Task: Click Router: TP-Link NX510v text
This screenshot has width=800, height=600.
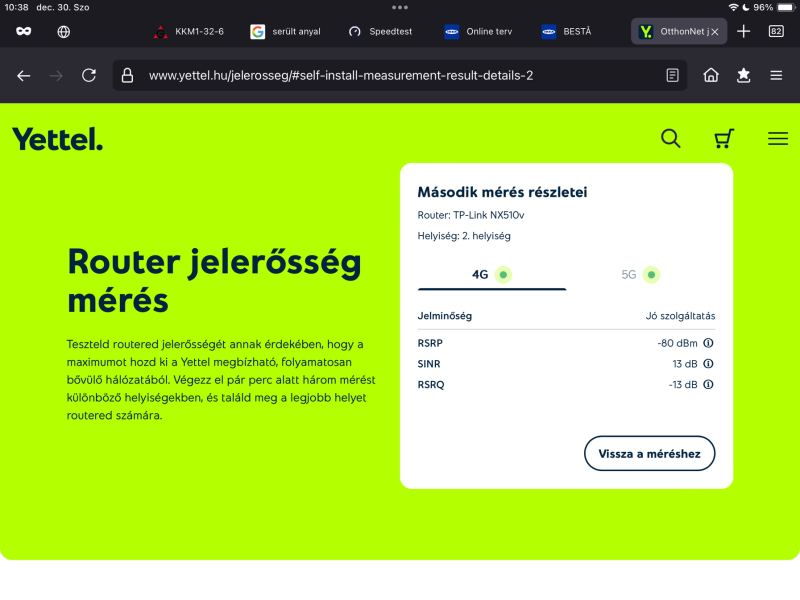Action: [470, 215]
